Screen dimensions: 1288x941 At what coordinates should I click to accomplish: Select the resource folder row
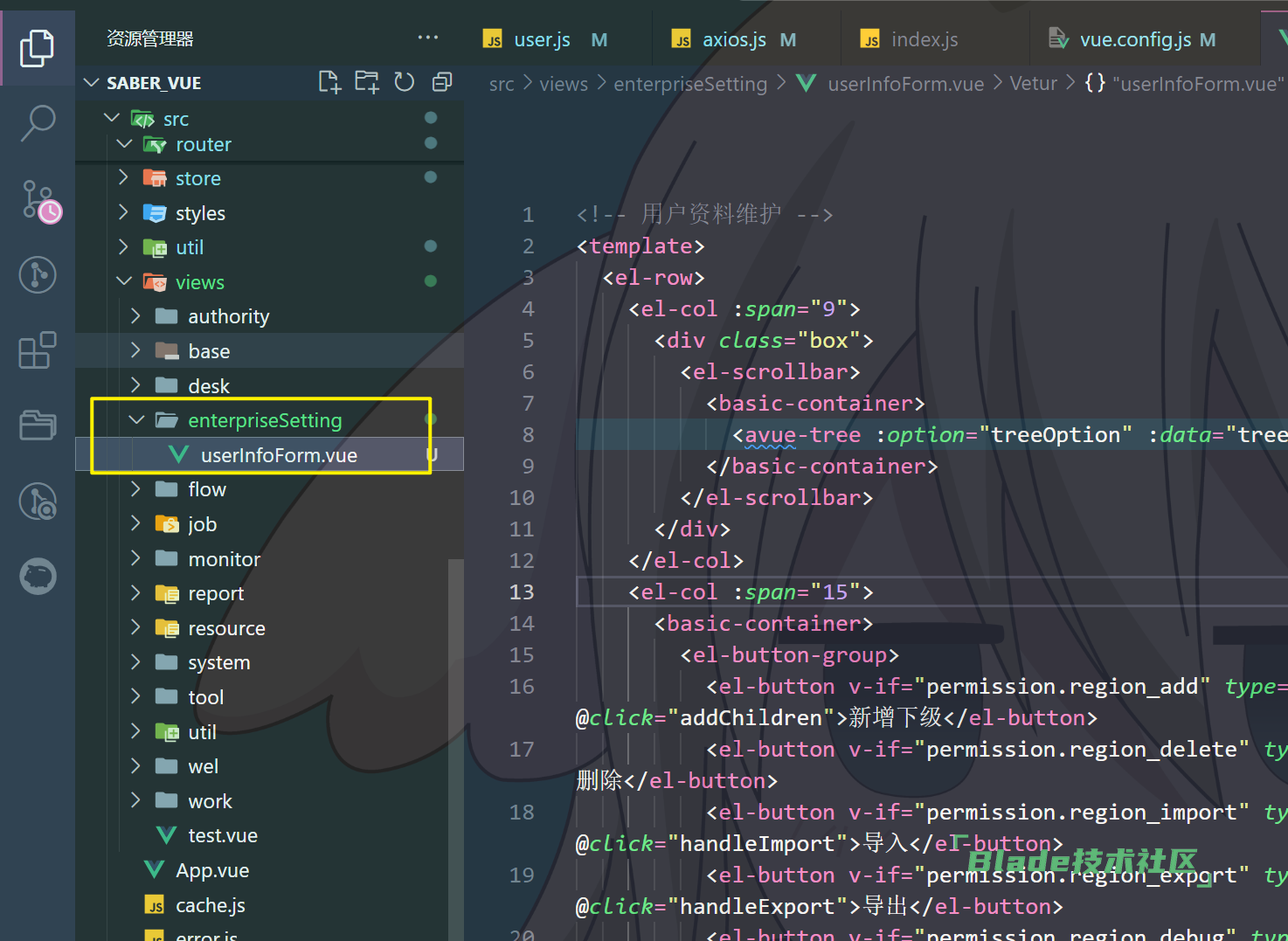pos(269,628)
